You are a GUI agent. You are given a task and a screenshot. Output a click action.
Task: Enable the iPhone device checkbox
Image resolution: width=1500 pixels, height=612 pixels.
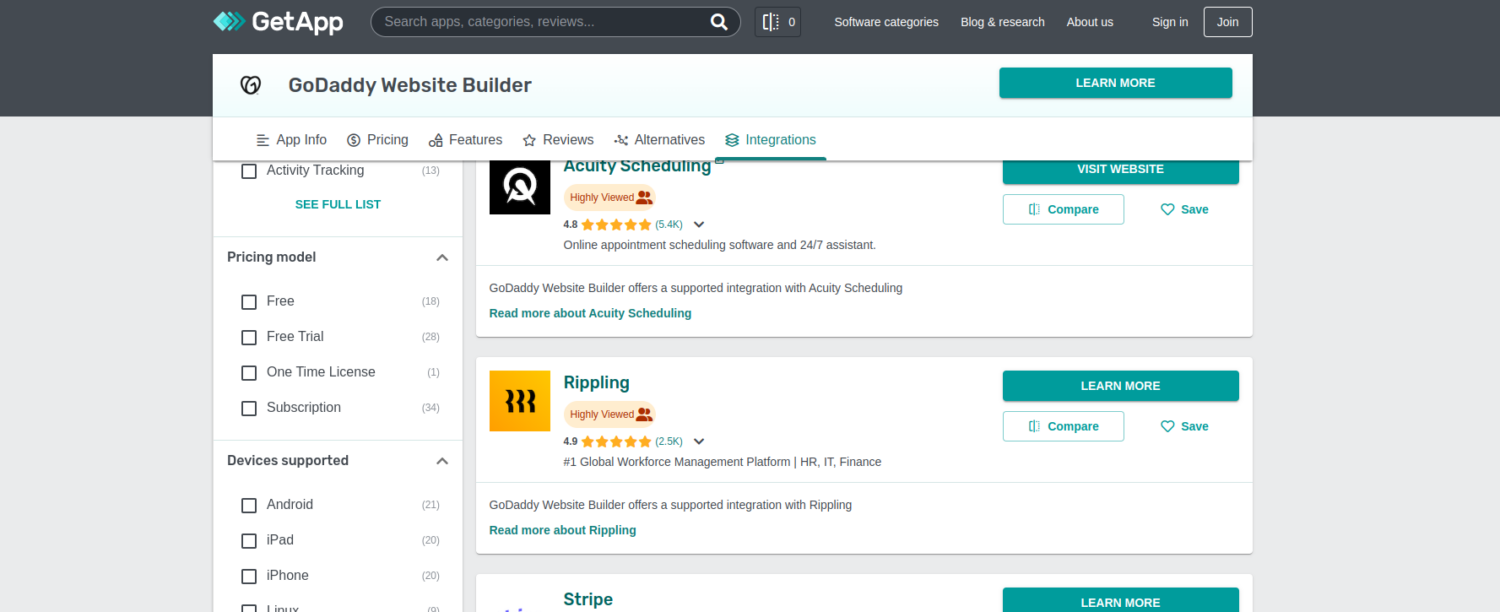click(249, 576)
